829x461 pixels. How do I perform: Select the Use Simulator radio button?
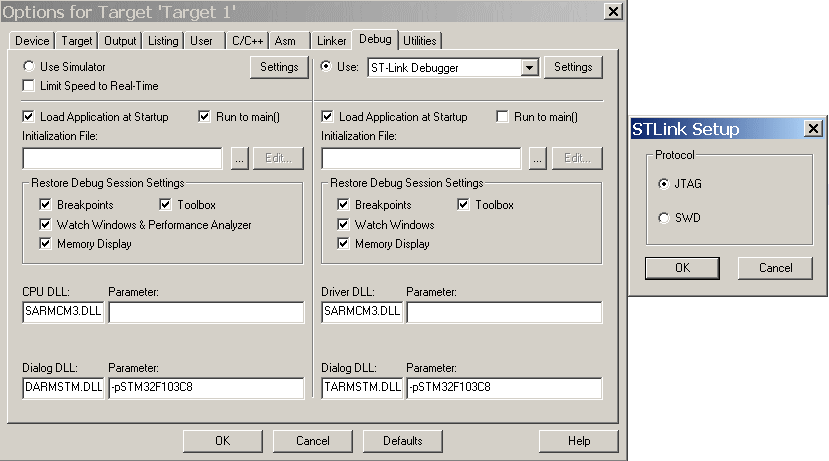coord(29,66)
